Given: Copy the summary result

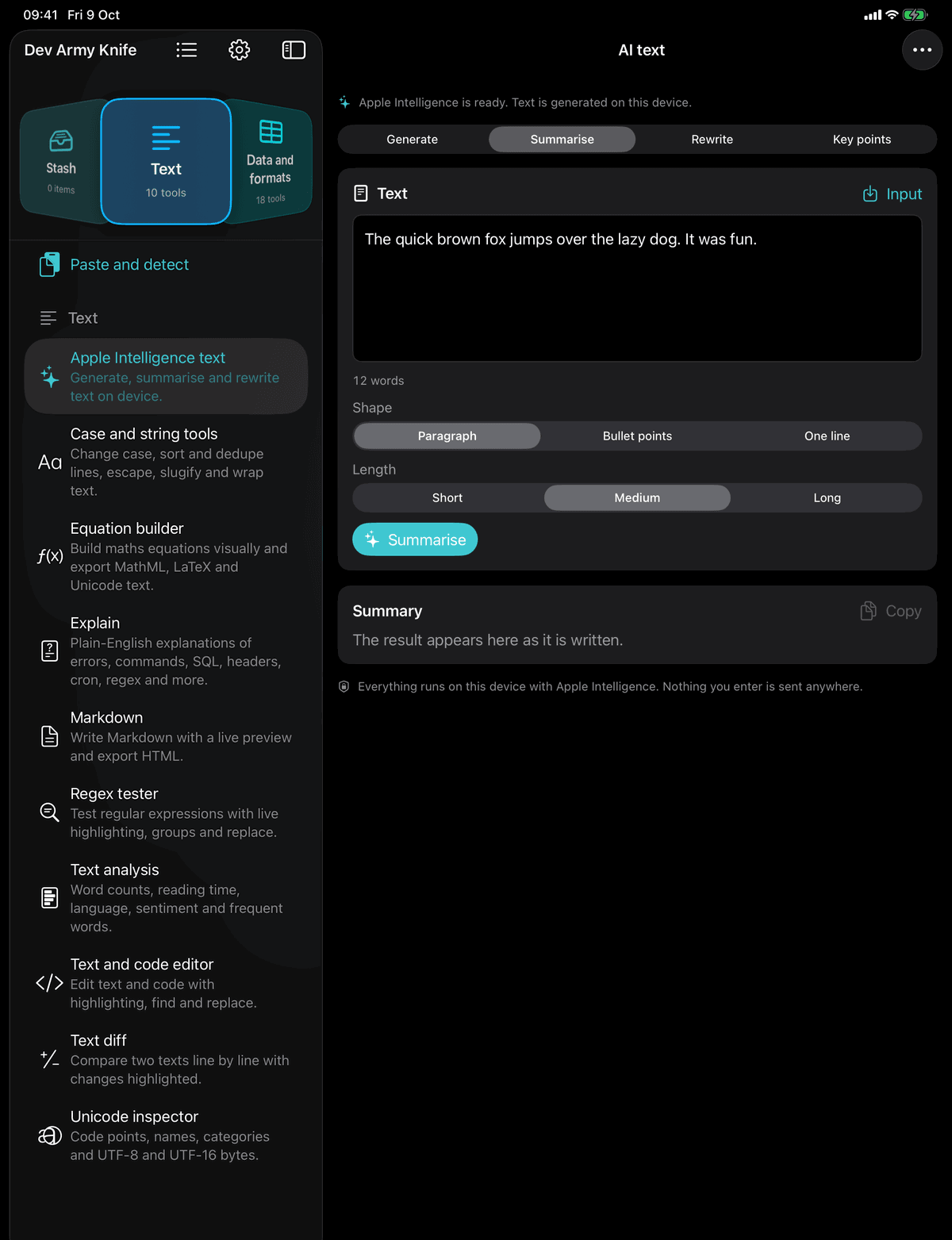Looking at the screenshot, I should (x=891, y=611).
